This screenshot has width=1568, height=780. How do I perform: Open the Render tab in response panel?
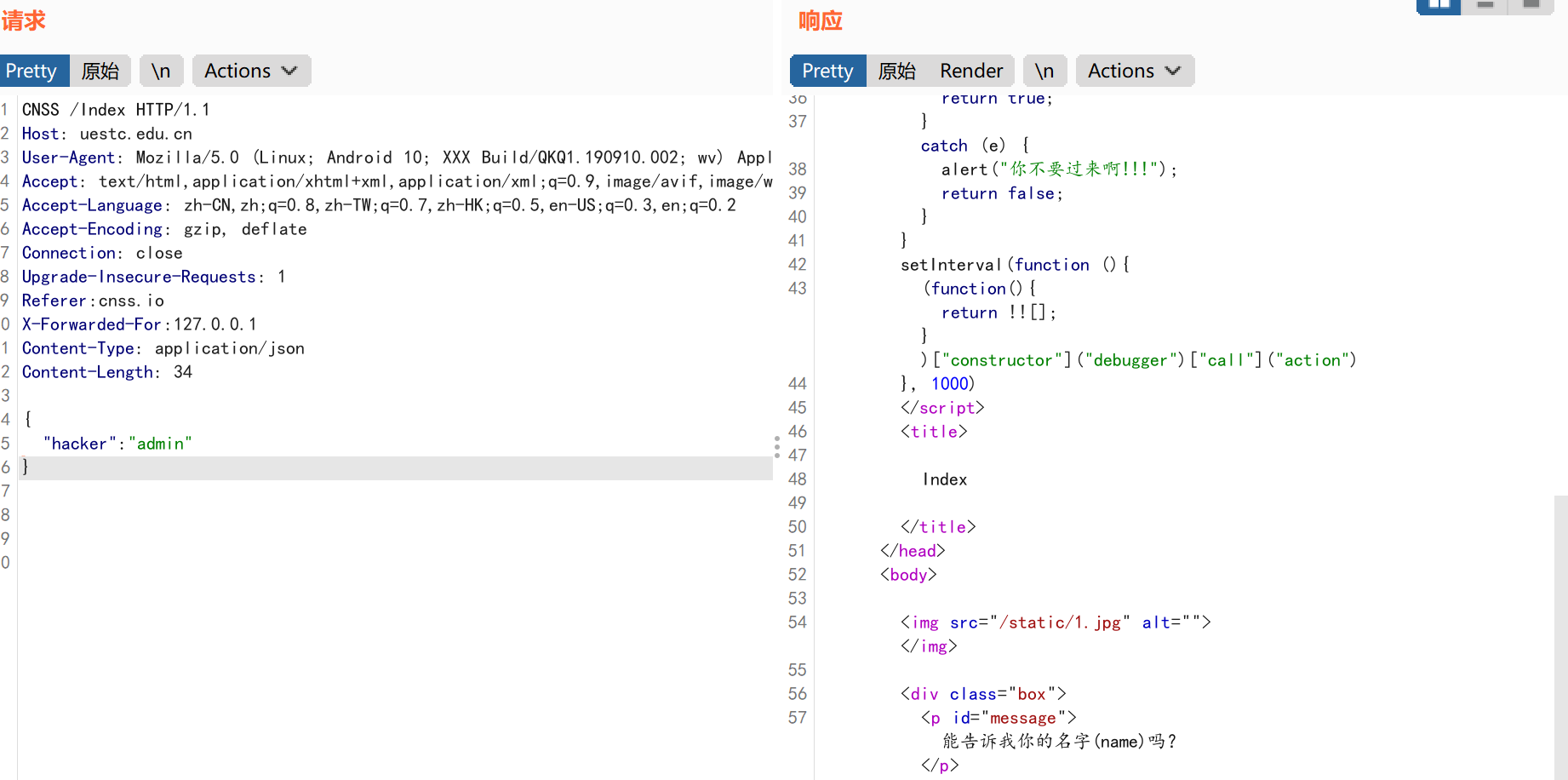point(971,71)
